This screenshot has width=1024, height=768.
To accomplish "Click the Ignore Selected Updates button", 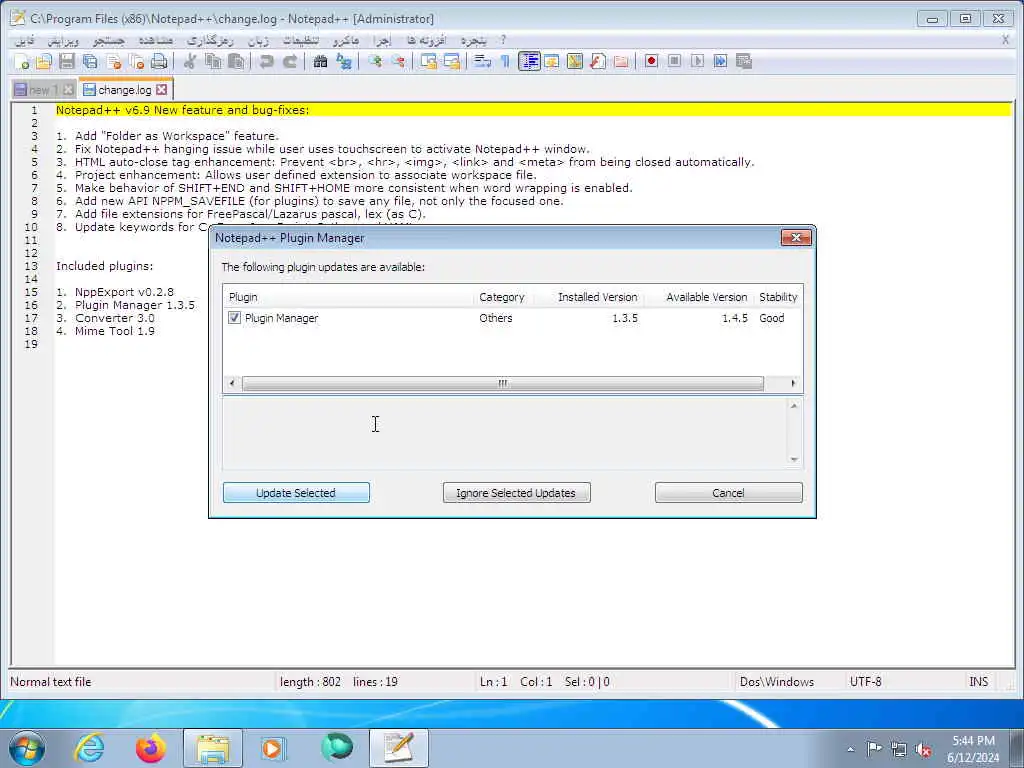I will [516, 492].
